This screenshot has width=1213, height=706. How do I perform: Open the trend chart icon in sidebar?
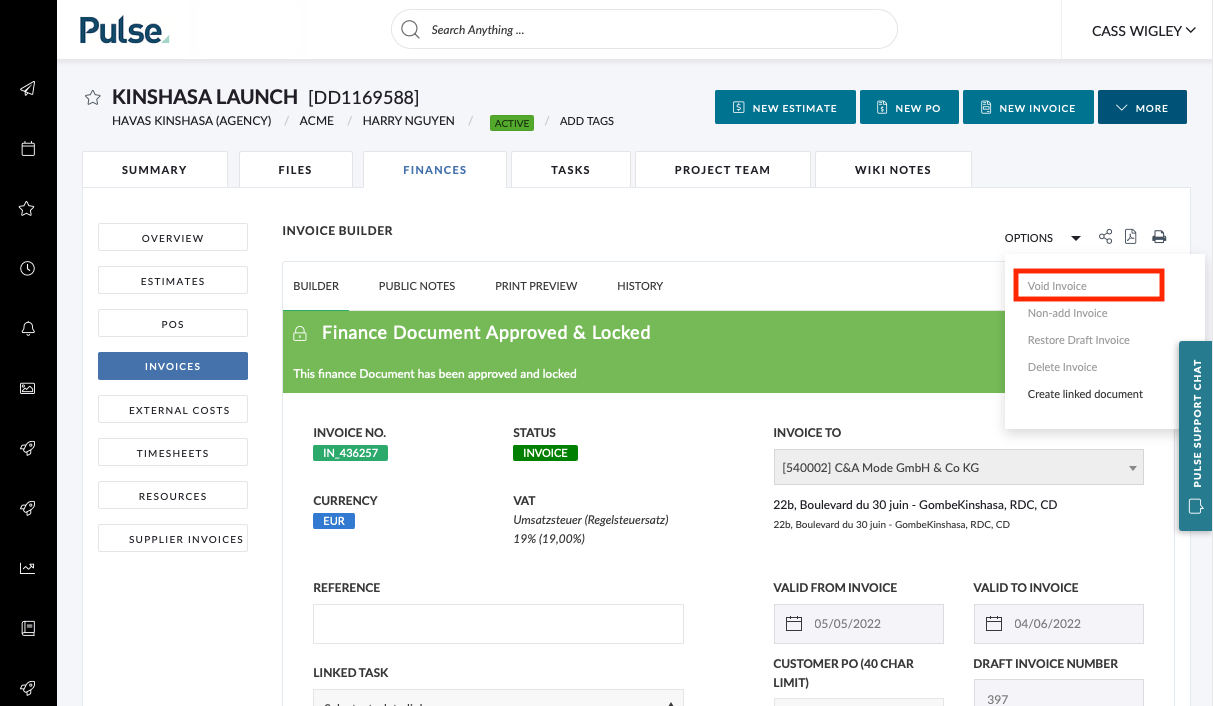click(28, 568)
